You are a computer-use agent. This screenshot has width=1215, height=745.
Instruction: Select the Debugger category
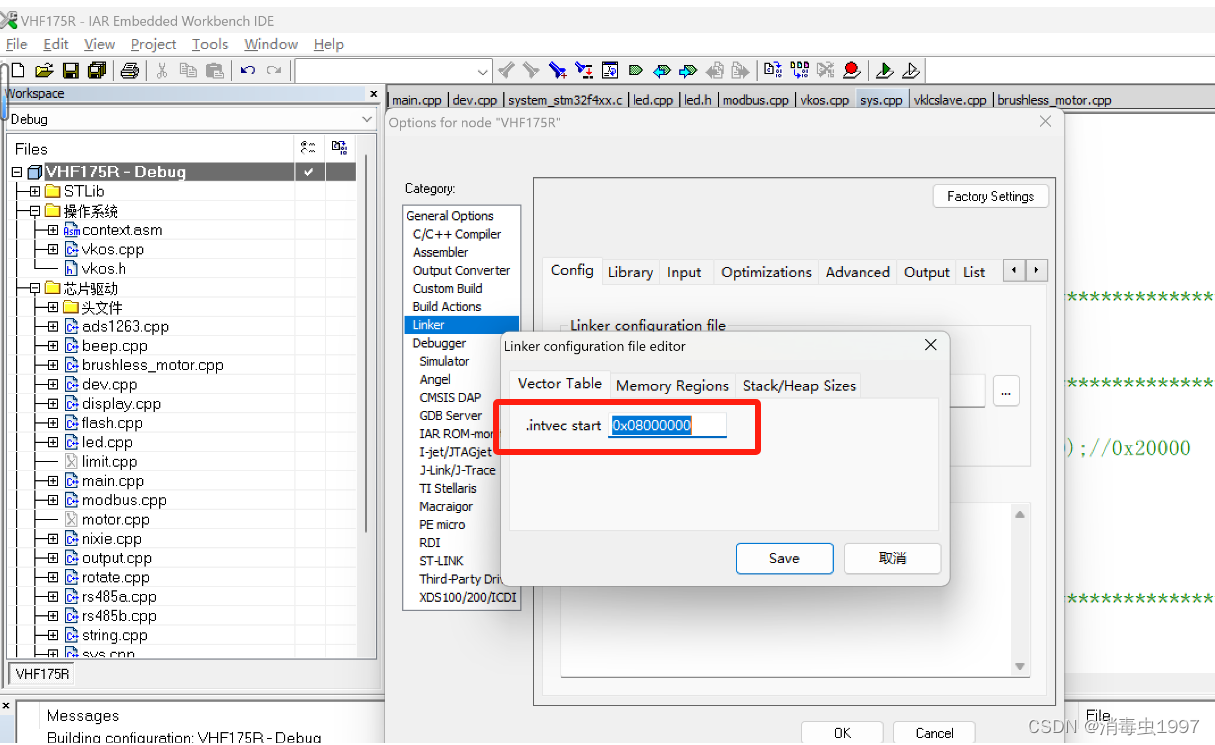pos(439,343)
